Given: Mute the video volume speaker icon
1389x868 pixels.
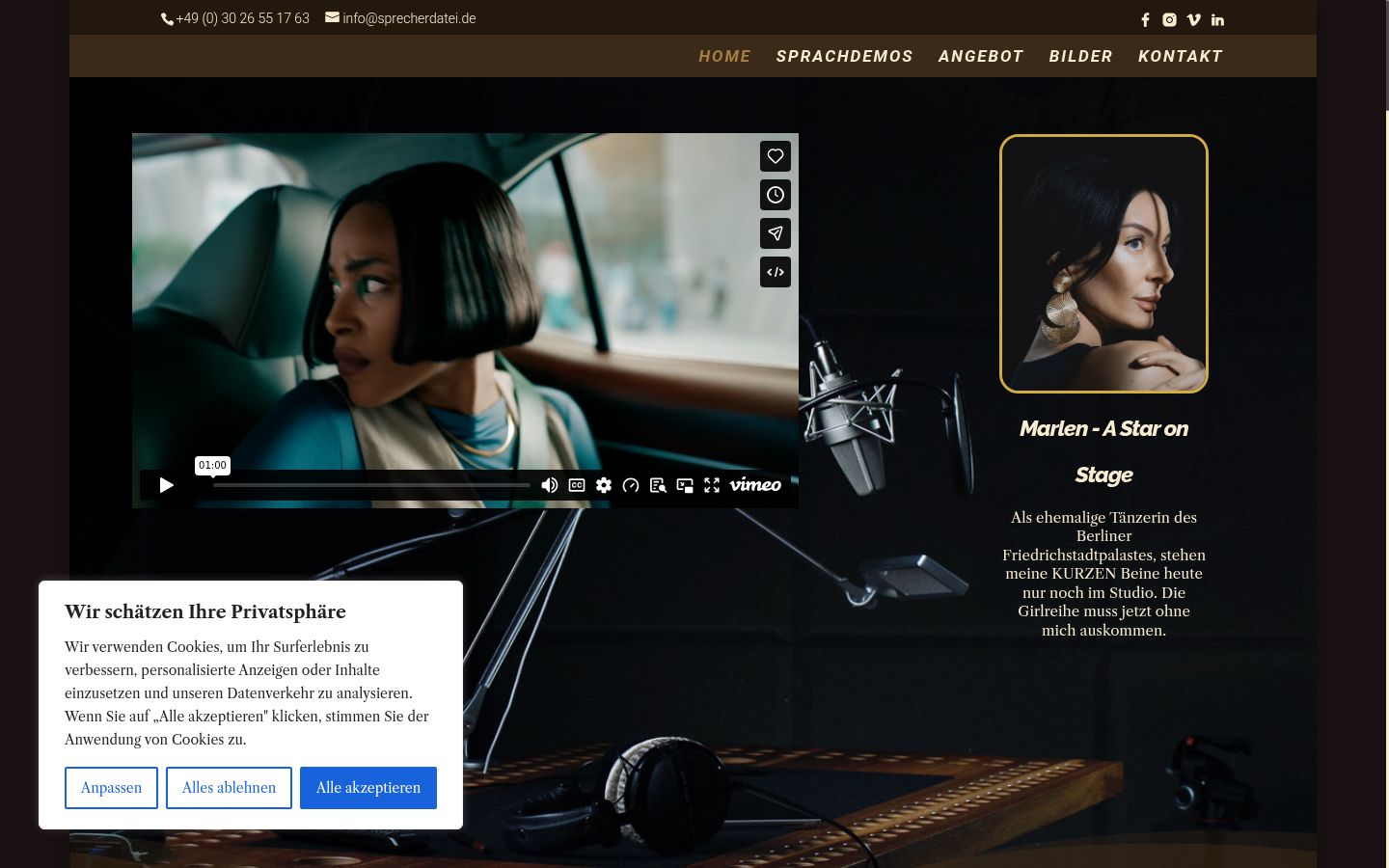Looking at the screenshot, I should point(550,485).
